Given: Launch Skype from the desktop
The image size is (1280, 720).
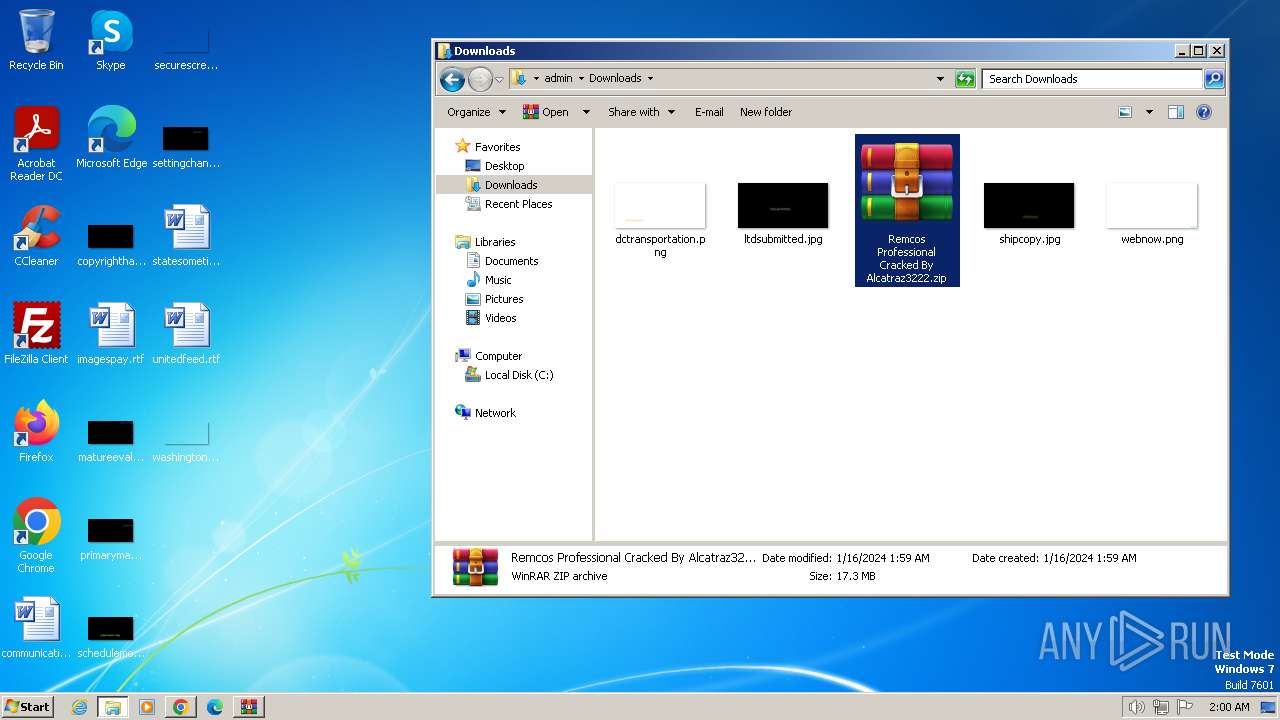Looking at the screenshot, I should tap(110, 40).
